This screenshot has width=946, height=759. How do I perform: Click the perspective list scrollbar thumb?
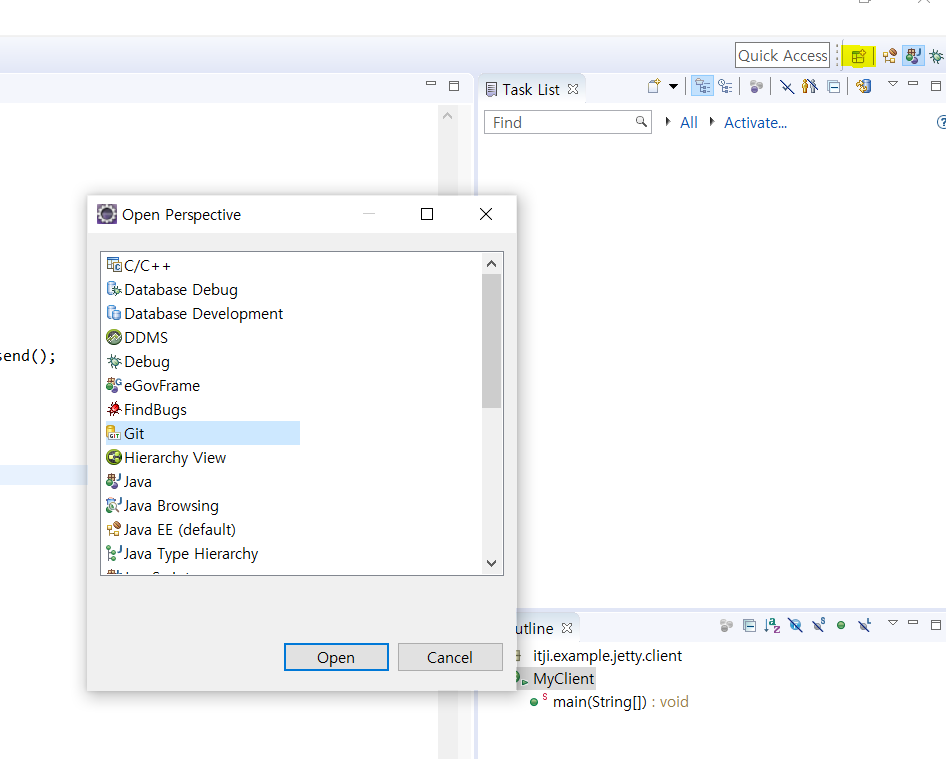click(x=491, y=341)
